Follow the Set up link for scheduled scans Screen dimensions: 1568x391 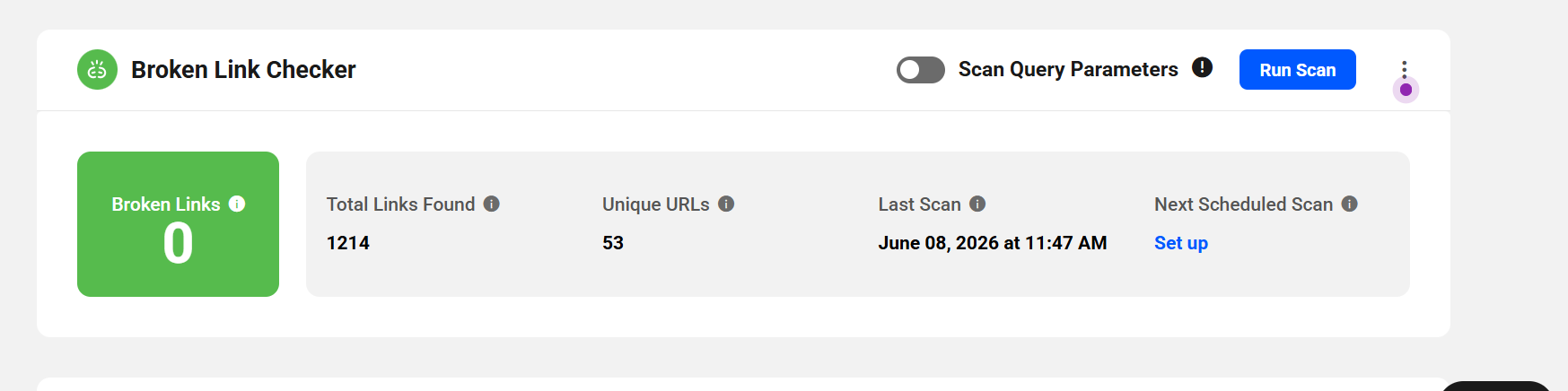pyautogui.click(x=1180, y=243)
